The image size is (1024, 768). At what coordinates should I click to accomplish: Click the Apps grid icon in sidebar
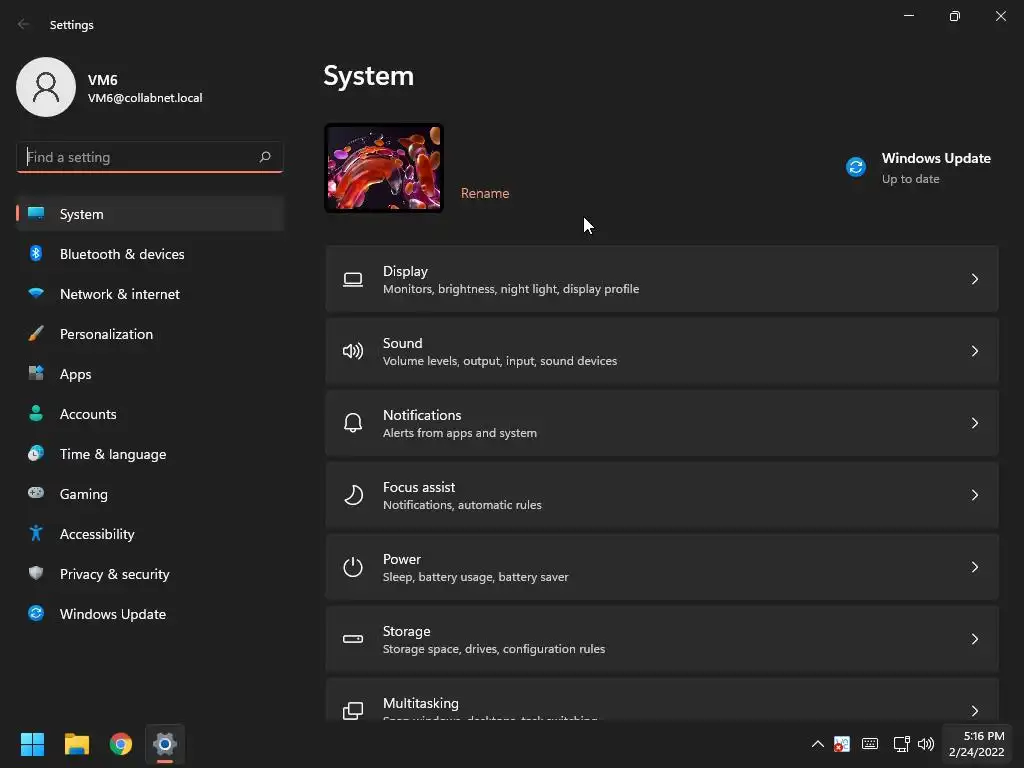coord(36,373)
